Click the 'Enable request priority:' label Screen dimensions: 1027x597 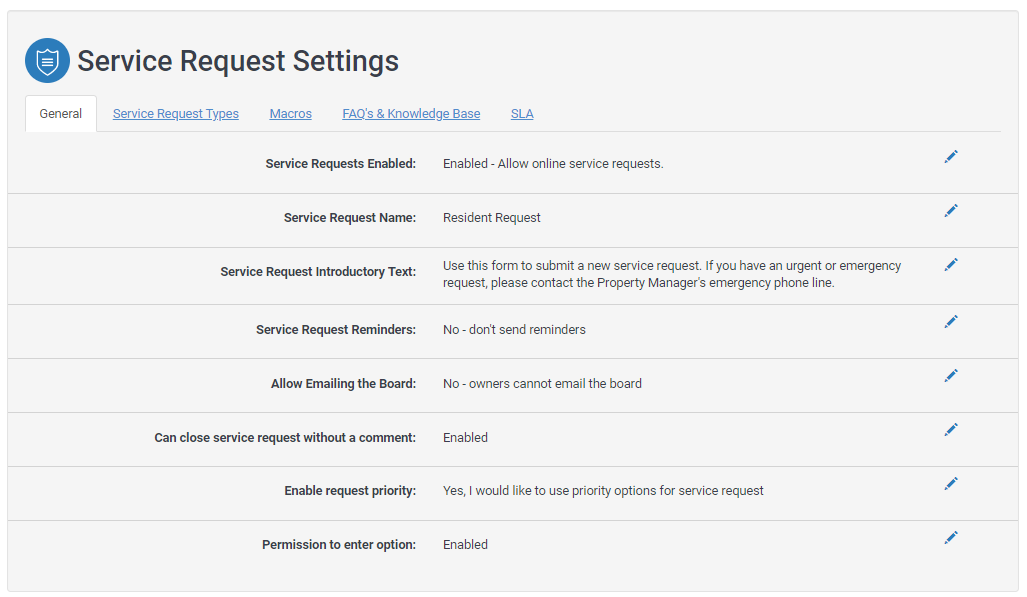(x=350, y=491)
